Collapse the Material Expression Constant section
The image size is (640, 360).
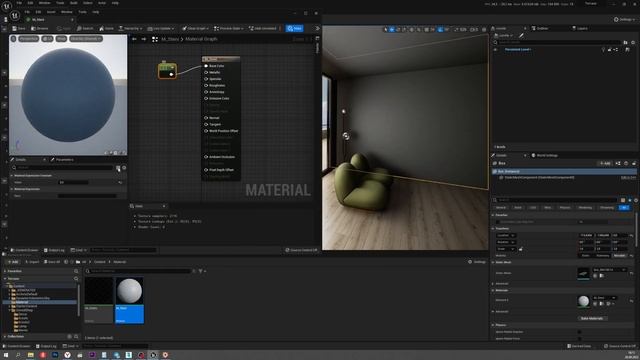click(11, 176)
